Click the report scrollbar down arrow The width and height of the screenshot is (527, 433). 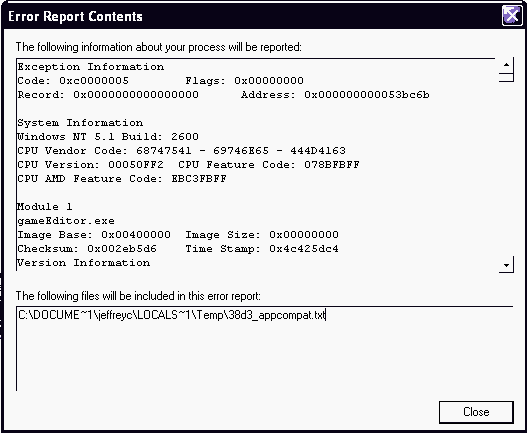(x=506, y=265)
